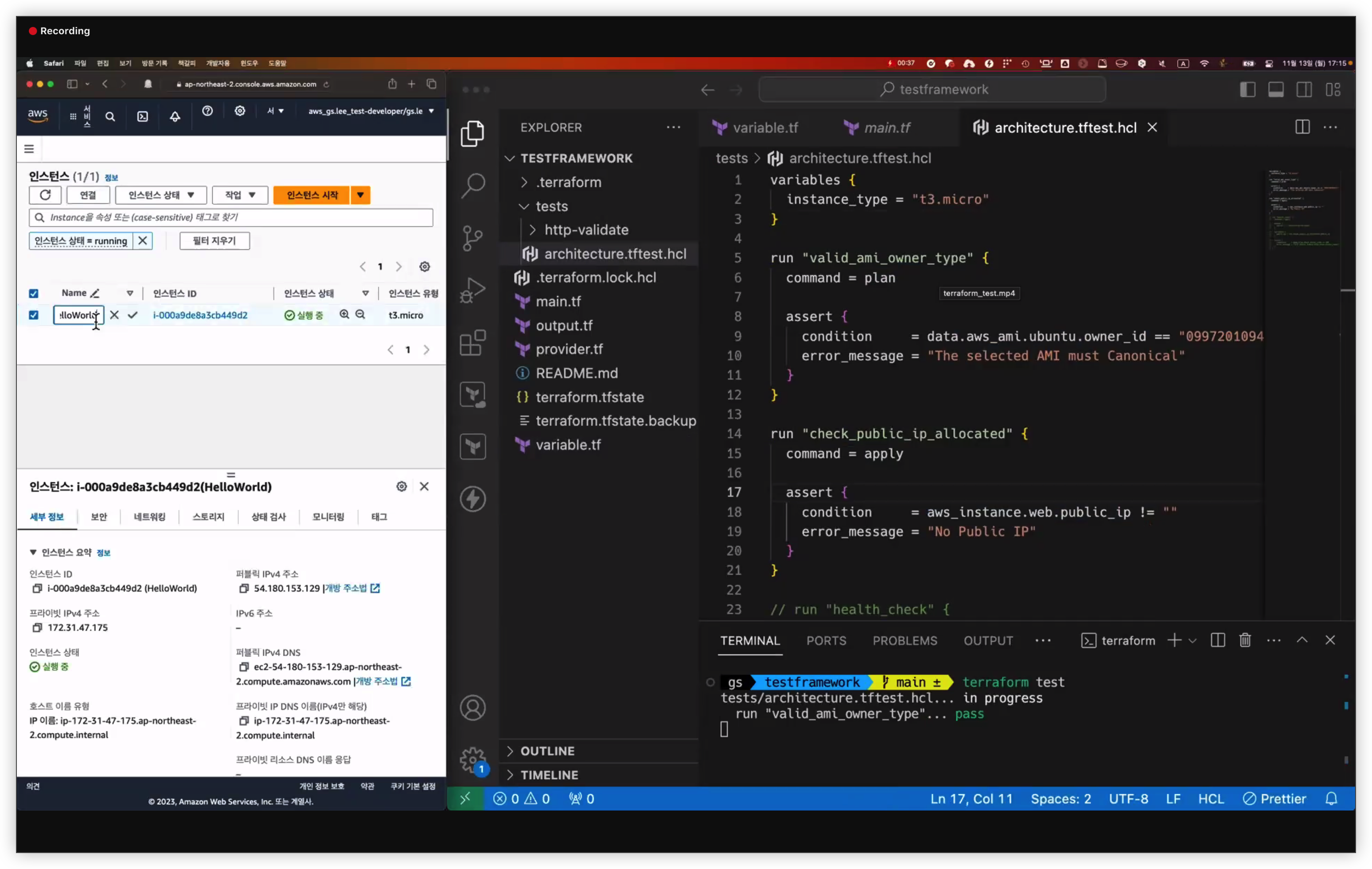Expand the OUTLINE section
The width and height of the screenshot is (1372, 869).
coord(547,751)
